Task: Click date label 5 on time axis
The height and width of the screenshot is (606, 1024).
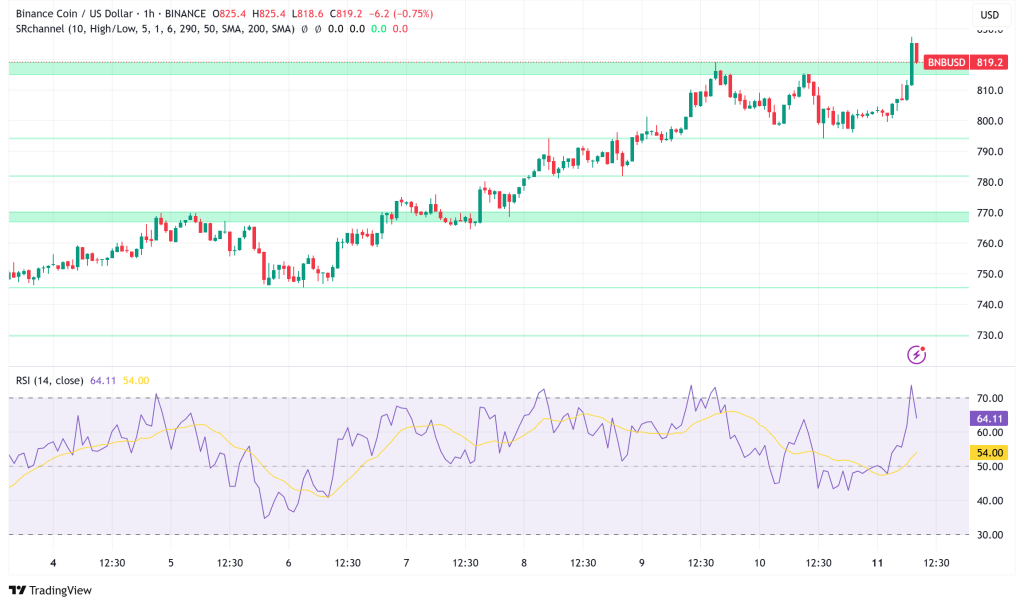Action: pos(171,563)
